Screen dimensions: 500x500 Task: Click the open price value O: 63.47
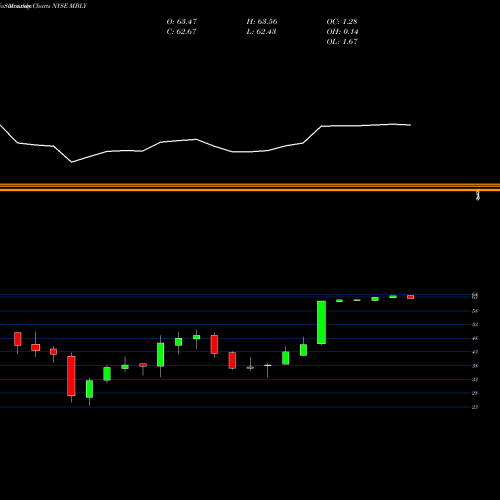[x=182, y=21]
